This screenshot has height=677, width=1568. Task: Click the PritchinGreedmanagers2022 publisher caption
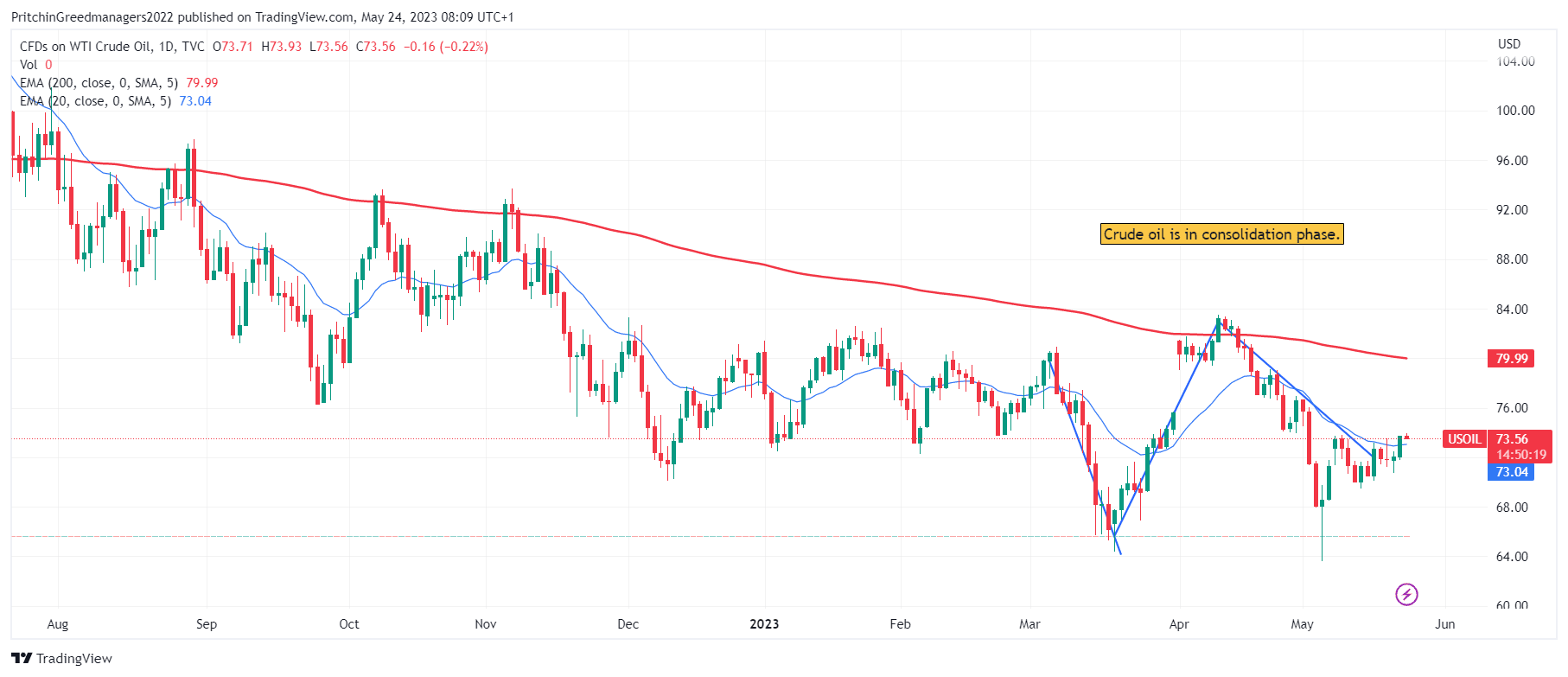click(92, 17)
